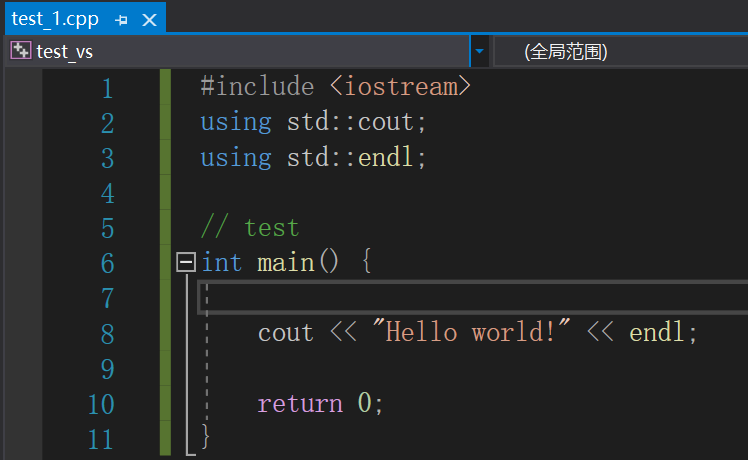748x460 pixels.
Task: Click line number 3 in the gutter
Action: pos(108,158)
